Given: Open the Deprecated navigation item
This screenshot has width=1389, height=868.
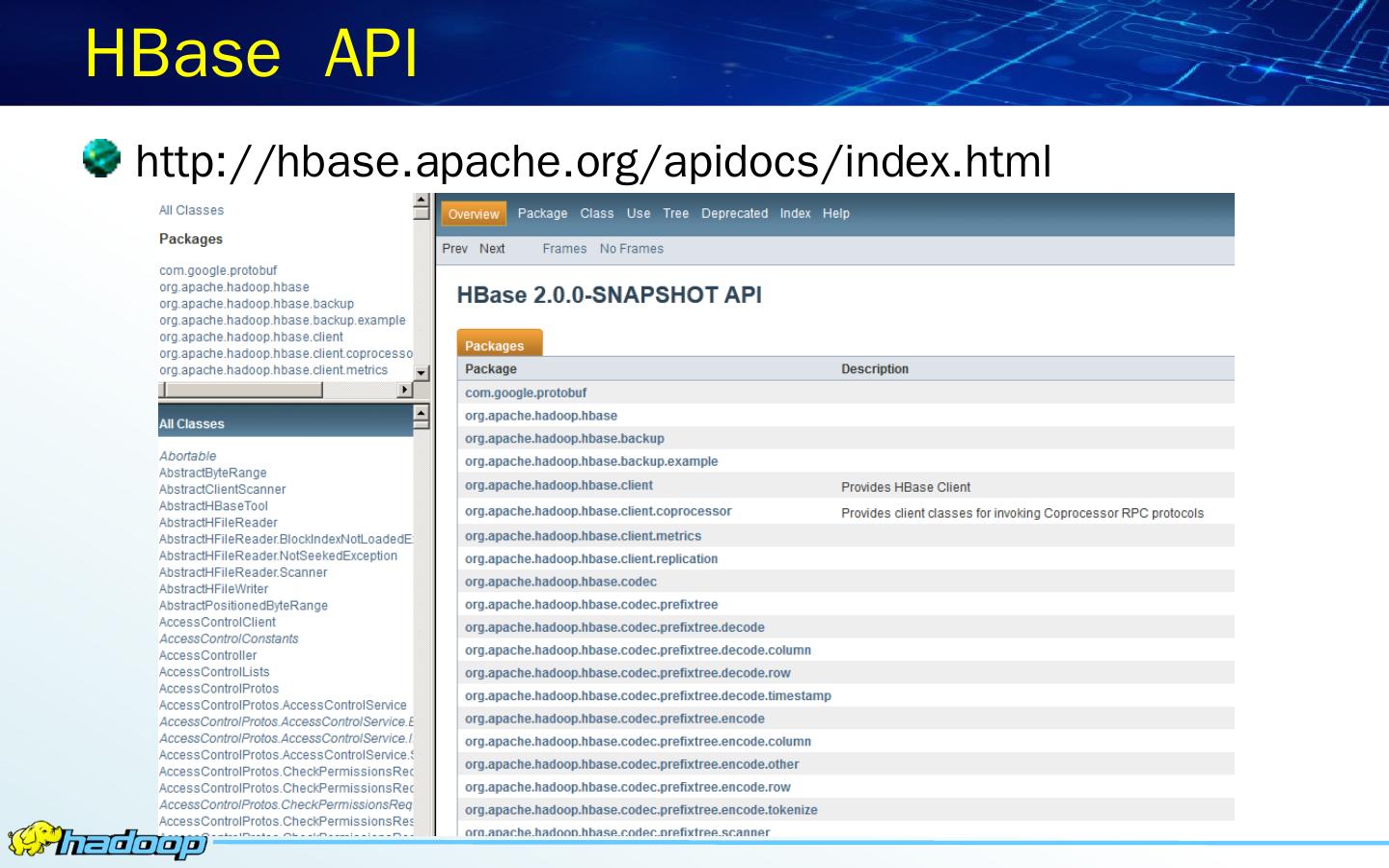Looking at the screenshot, I should pos(734,213).
